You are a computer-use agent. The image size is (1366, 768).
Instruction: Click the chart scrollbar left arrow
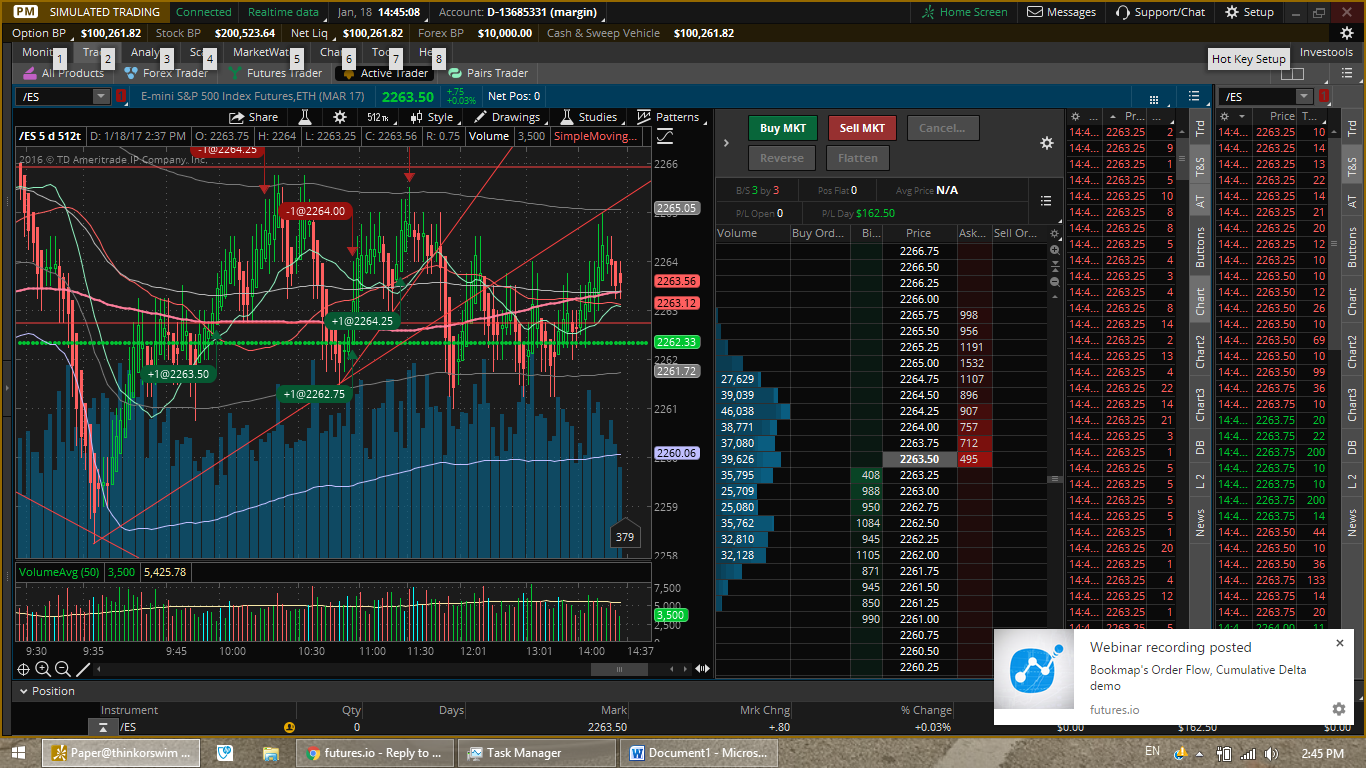pyautogui.click(x=98, y=669)
